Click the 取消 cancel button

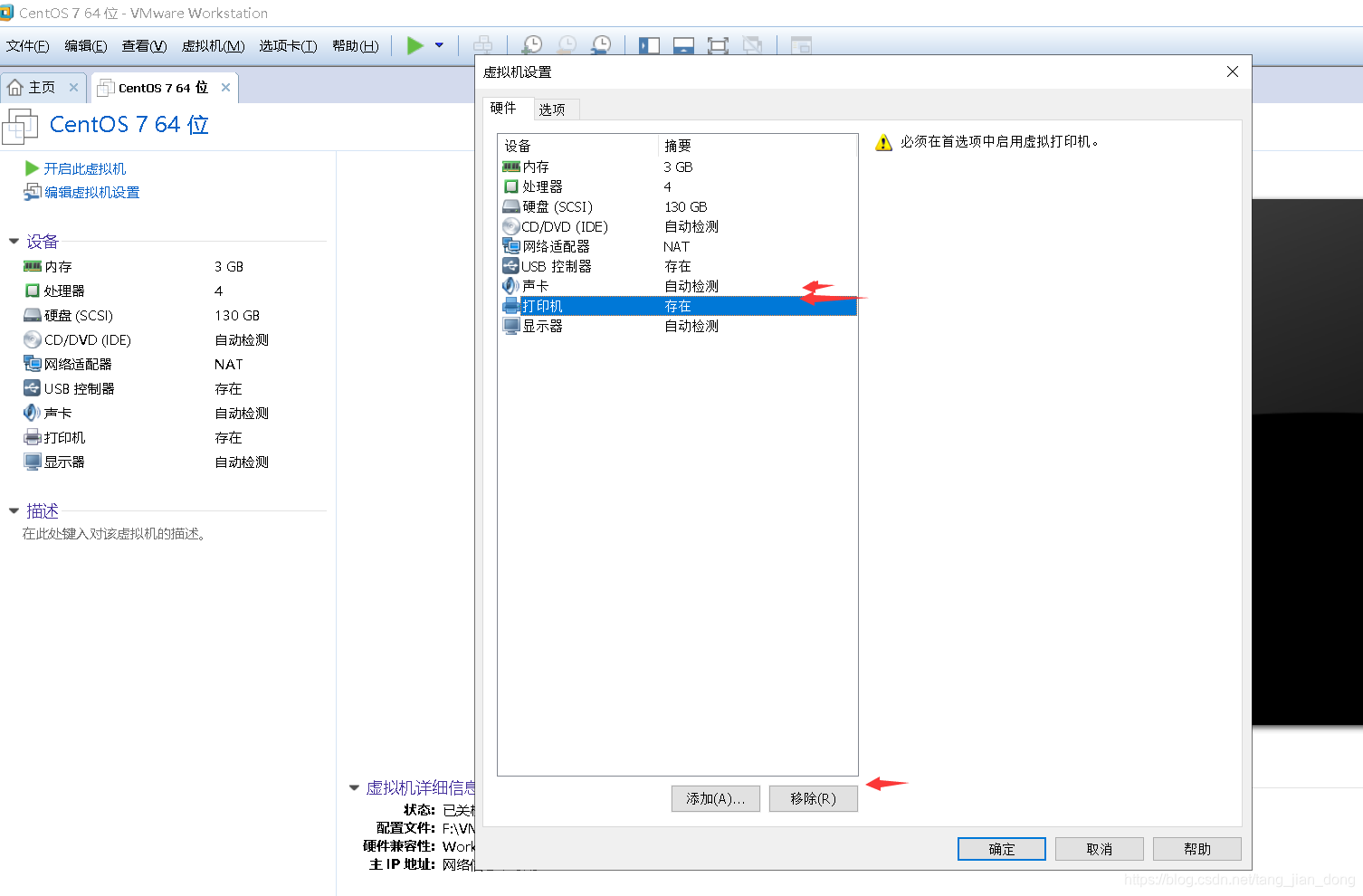pyautogui.click(x=1100, y=849)
